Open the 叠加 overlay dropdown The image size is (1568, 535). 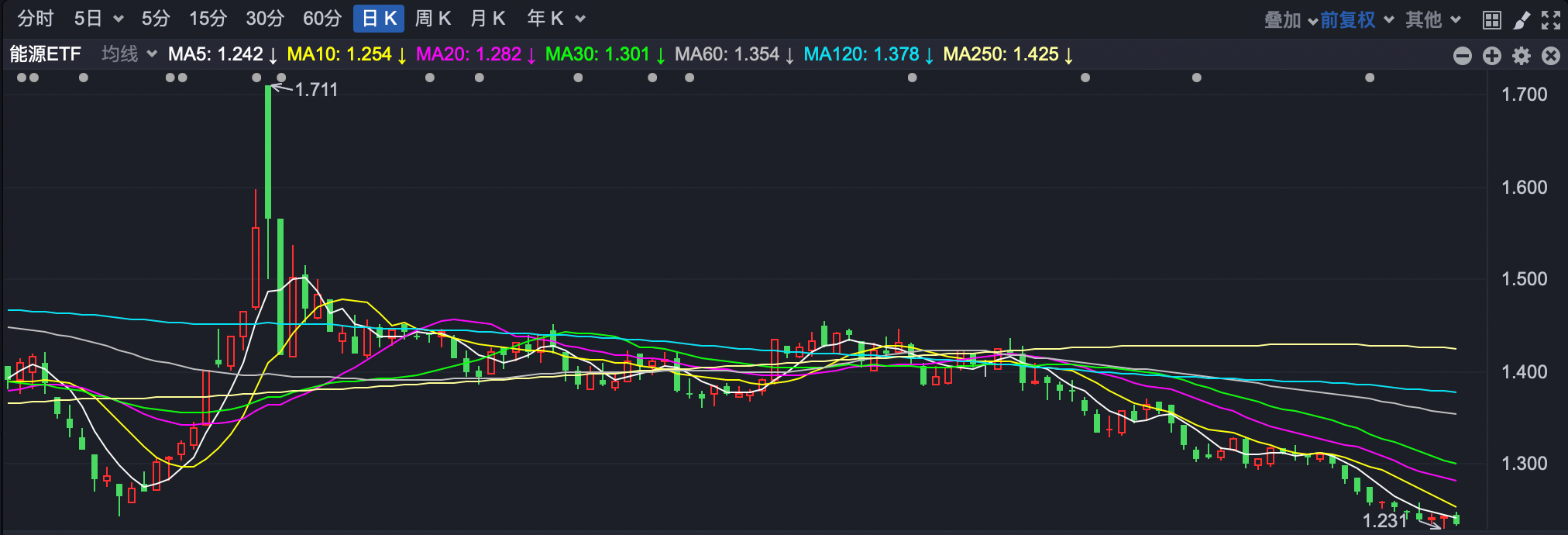(x=1290, y=20)
